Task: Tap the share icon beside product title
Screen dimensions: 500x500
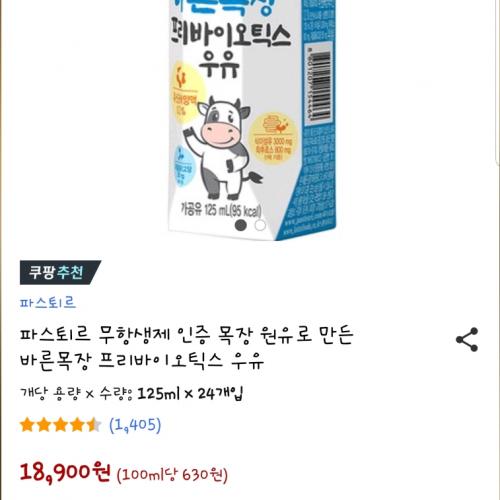Action: click(x=467, y=340)
